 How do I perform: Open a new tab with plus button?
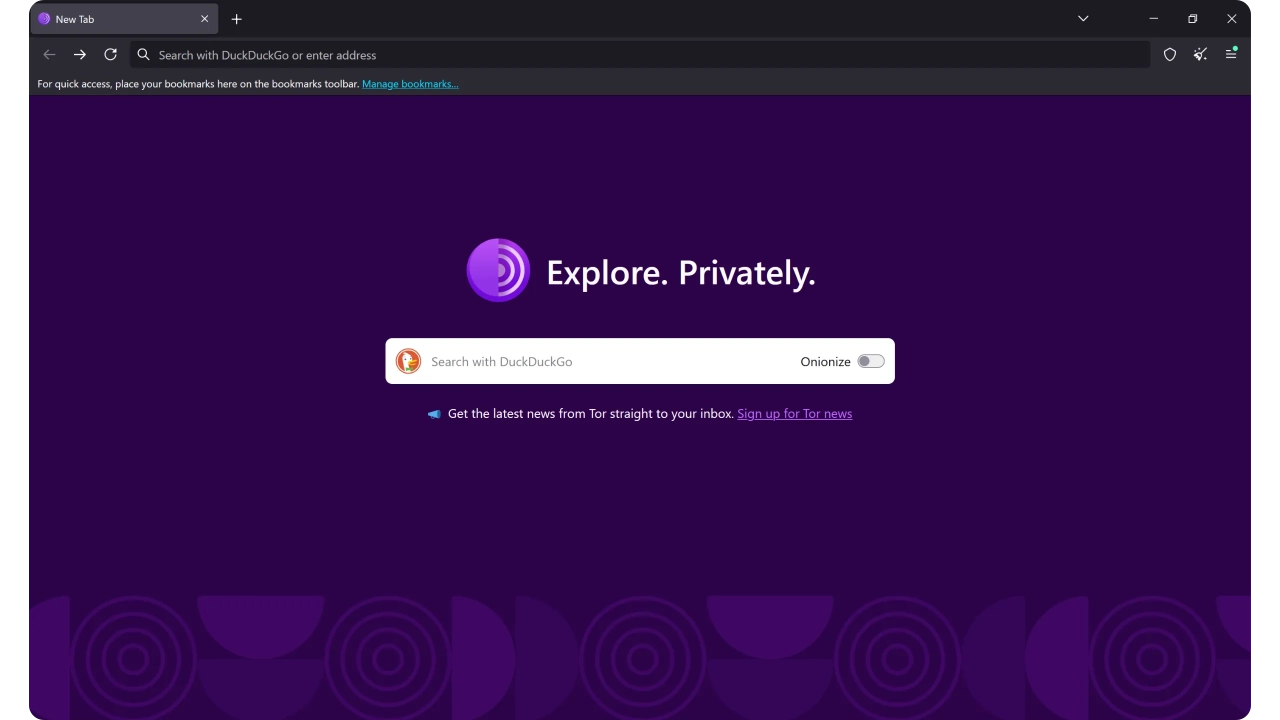pyautogui.click(x=237, y=19)
